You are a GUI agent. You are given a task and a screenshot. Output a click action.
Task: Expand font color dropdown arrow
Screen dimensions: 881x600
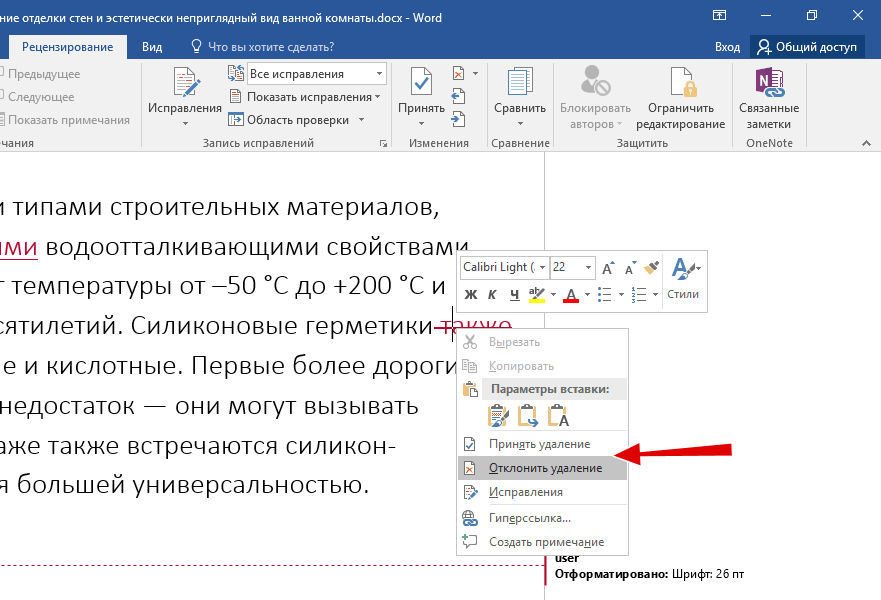(x=587, y=294)
